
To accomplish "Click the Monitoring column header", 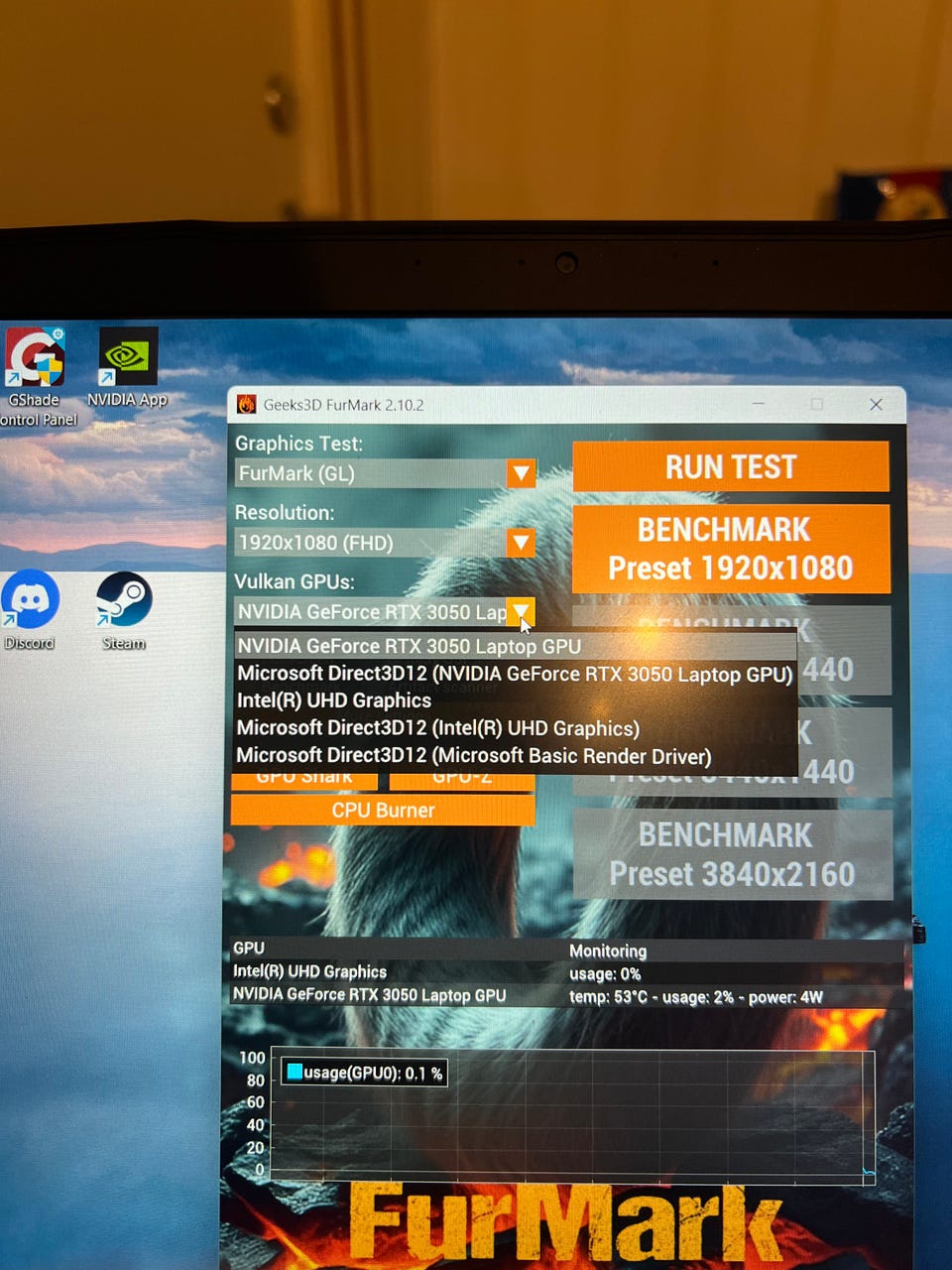I will [608, 951].
